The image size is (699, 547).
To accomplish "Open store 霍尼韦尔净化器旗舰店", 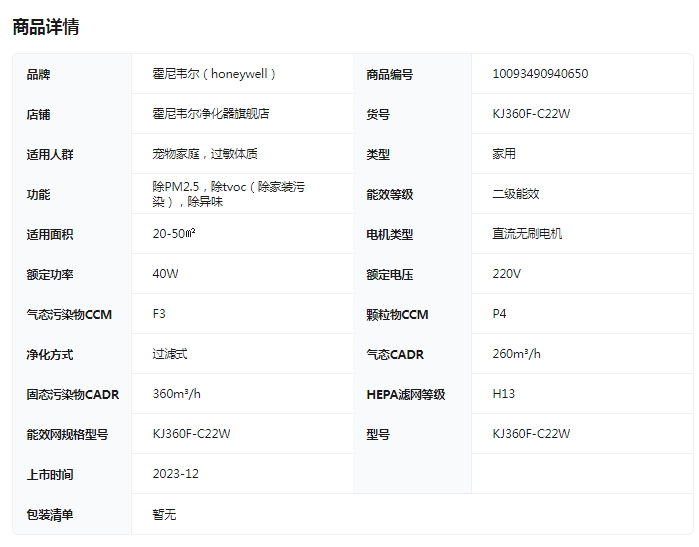I will pyautogui.click(x=211, y=114).
